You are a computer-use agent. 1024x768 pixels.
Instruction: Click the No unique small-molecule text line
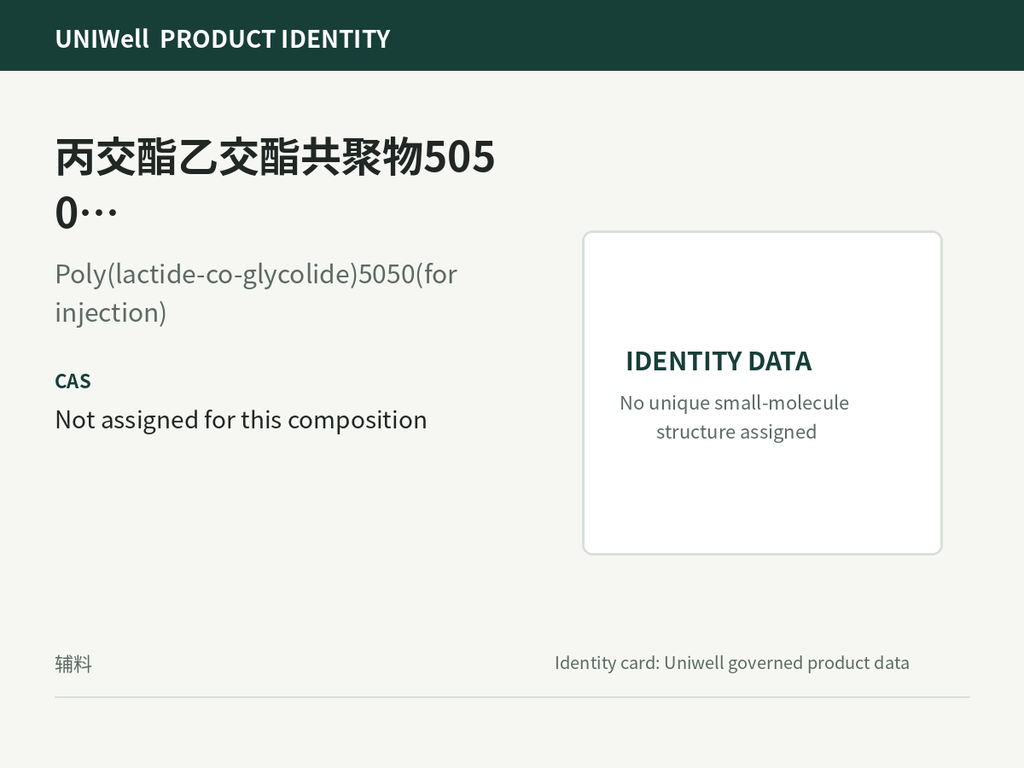click(x=734, y=403)
